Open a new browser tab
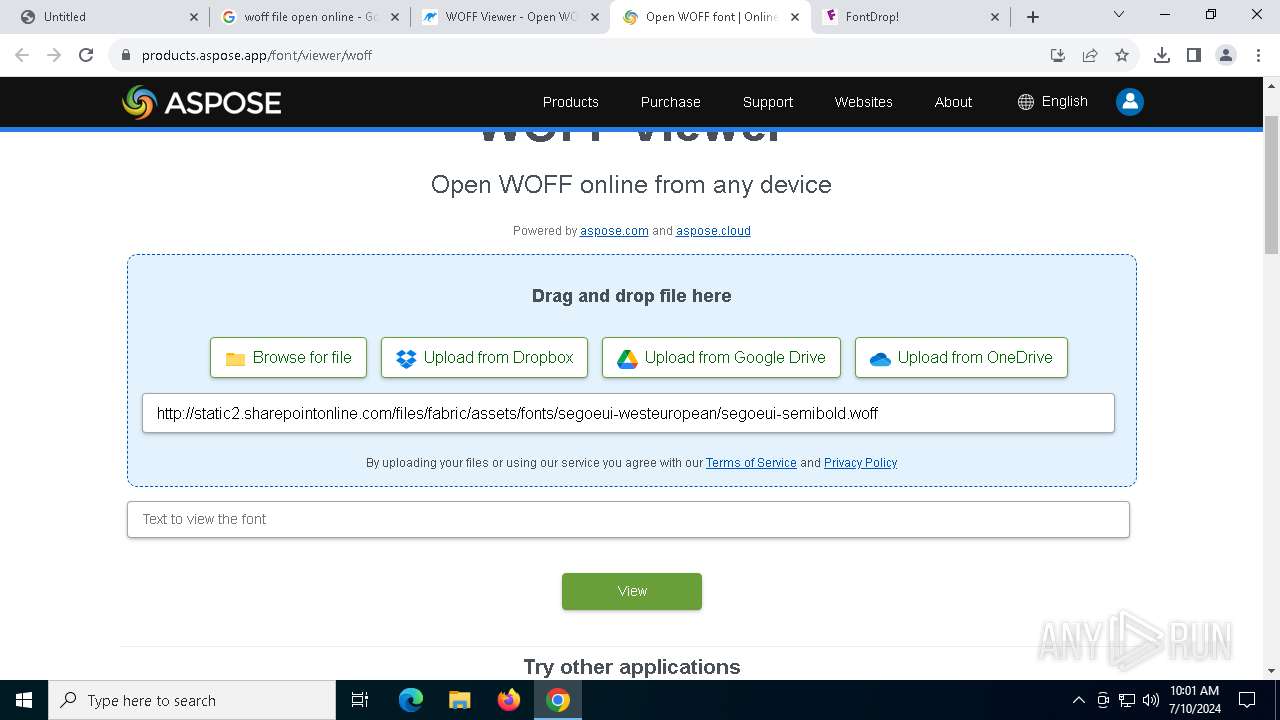 pos(1033,17)
